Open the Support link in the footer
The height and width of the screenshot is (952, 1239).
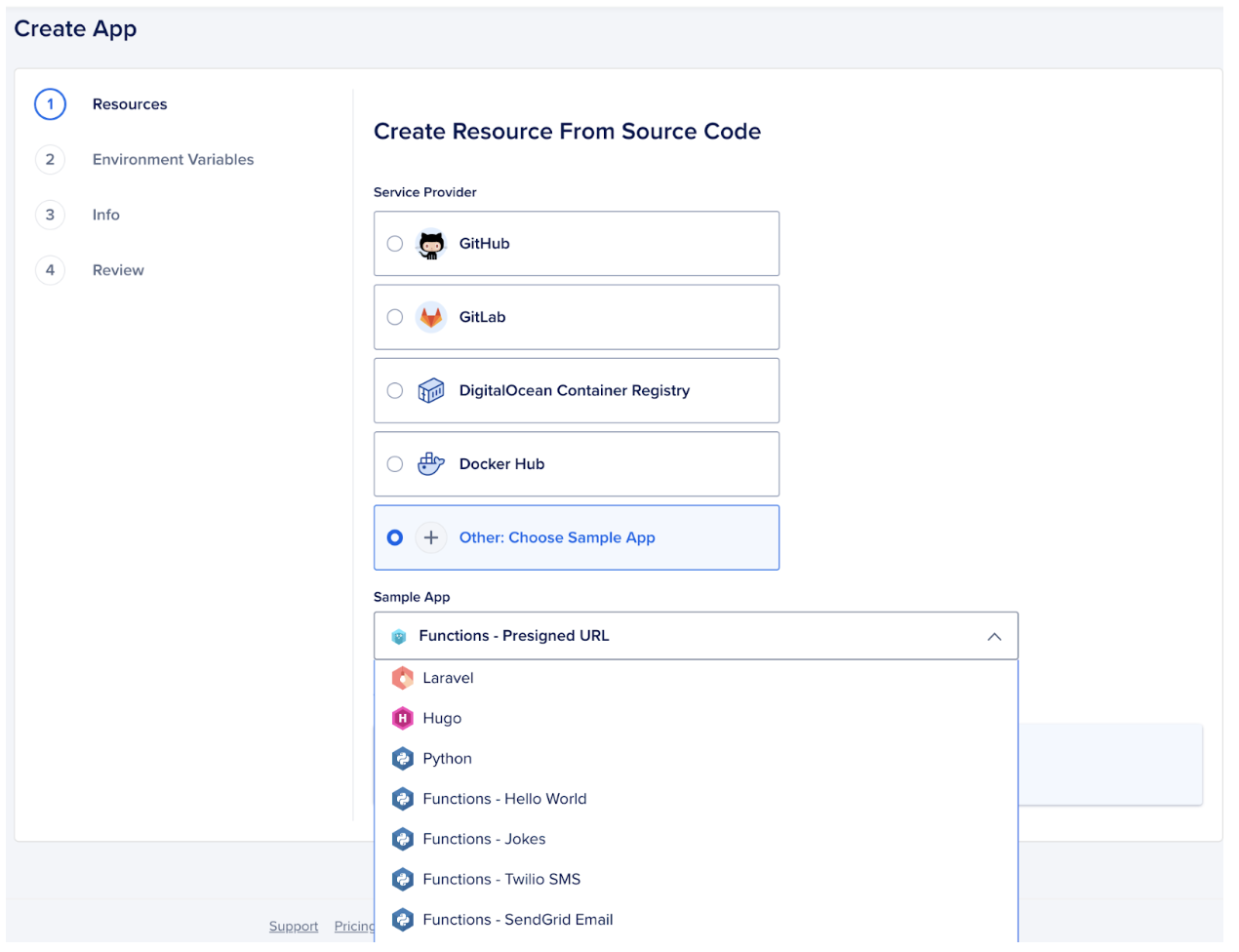pyautogui.click(x=293, y=926)
